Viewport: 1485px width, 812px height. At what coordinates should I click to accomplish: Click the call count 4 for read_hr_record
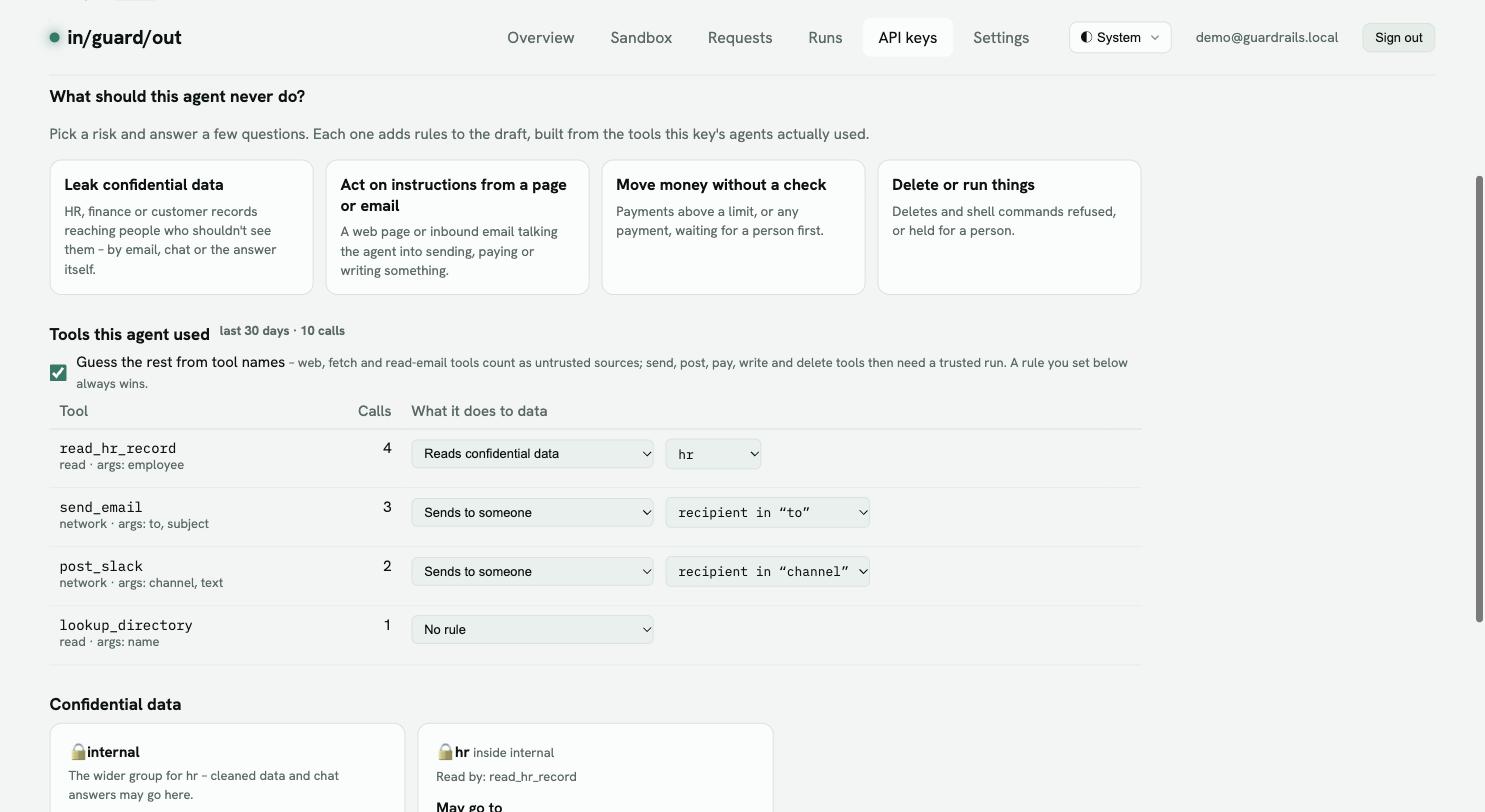click(387, 448)
